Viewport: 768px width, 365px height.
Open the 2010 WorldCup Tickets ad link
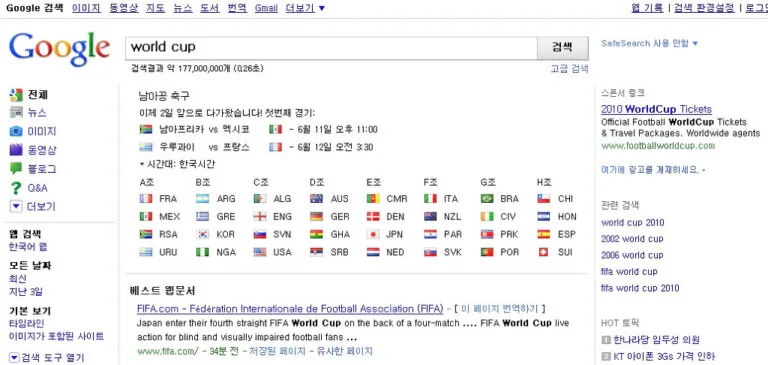pyautogui.click(x=656, y=109)
